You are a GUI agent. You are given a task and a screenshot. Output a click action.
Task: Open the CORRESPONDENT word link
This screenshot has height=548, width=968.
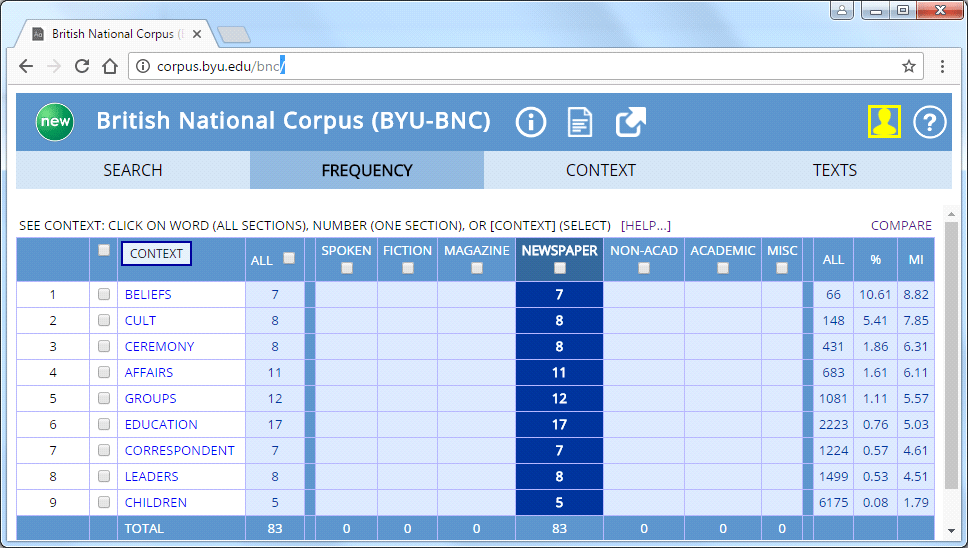click(179, 451)
